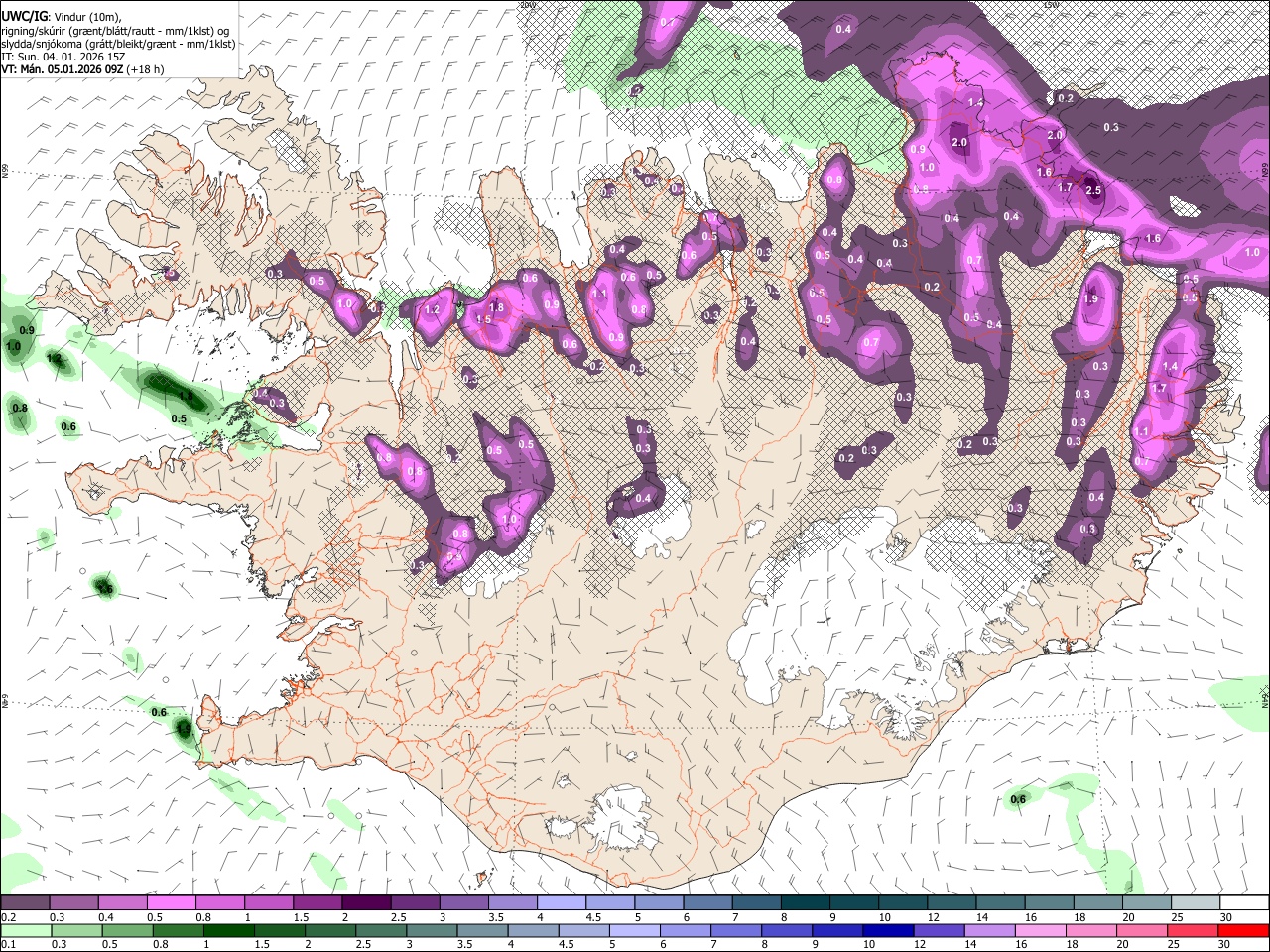Click the "15W" longitude label on the map edge
1270x952 pixels.
pyautogui.click(x=1051, y=5)
